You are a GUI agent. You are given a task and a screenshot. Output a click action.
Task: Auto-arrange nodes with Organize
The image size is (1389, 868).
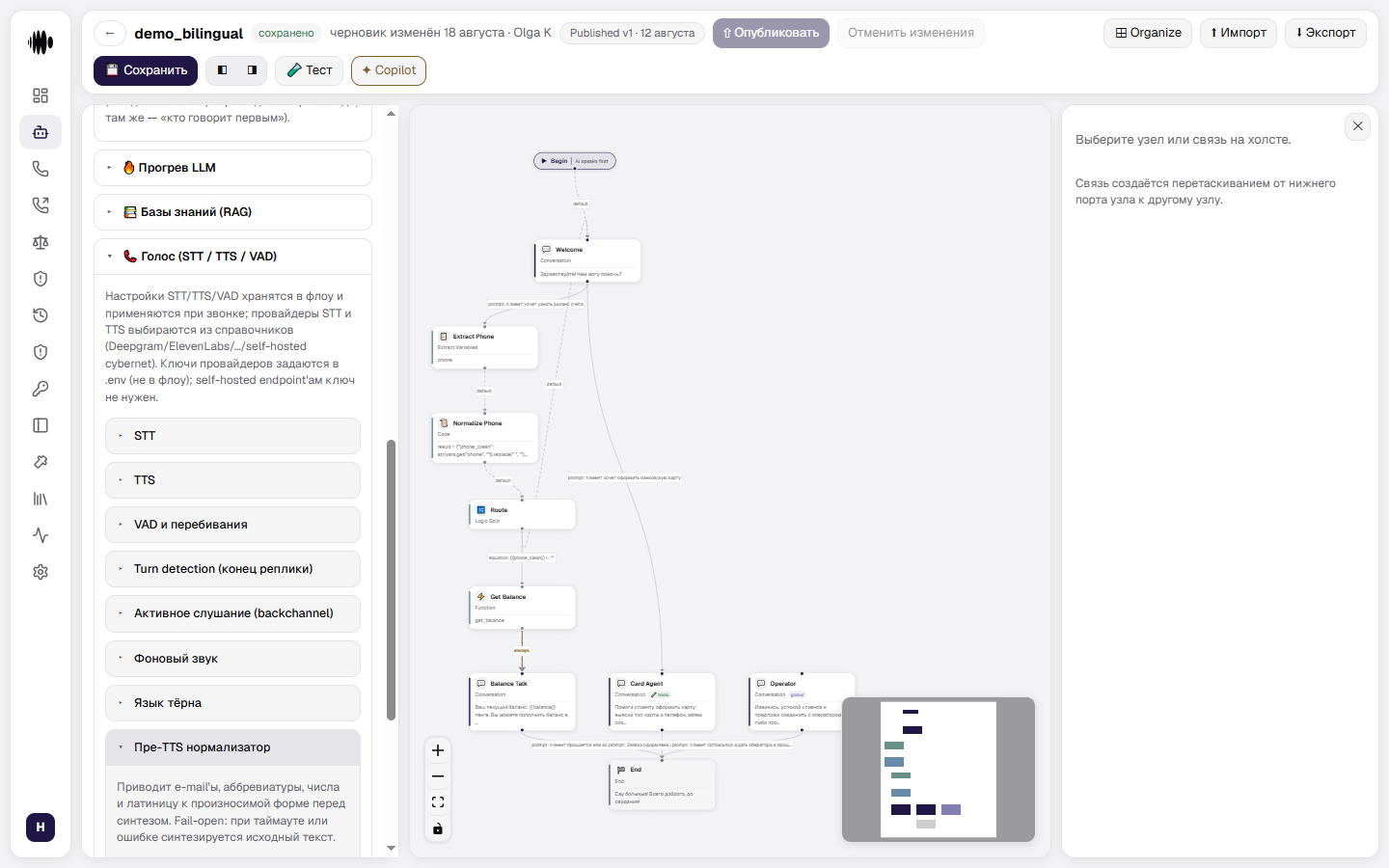tap(1148, 33)
